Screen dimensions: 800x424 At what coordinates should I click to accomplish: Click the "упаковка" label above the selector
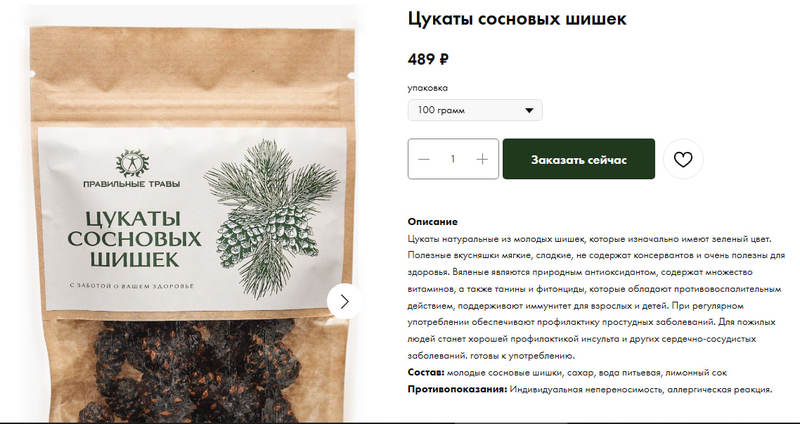pyautogui.click(x=428, y=88)
